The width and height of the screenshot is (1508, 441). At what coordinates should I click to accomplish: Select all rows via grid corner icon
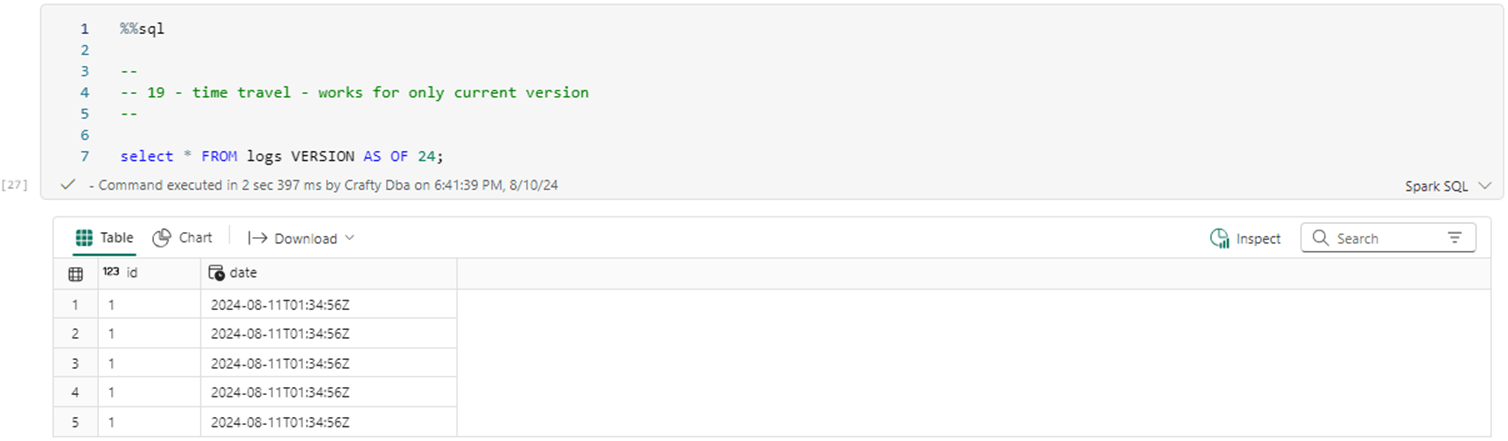coord(75,273)
